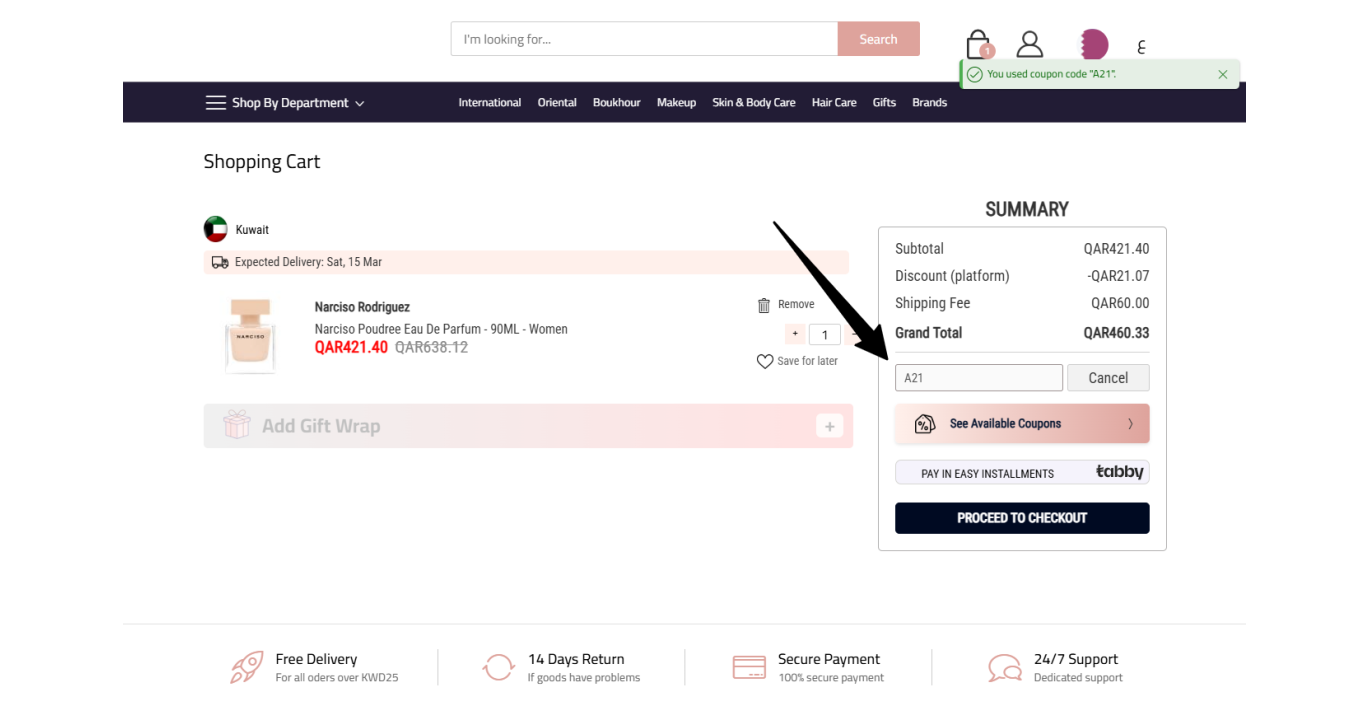Open See Available Coupons
The width and height of the screenshot is (1368, 720).
[x=1022, y=424]
